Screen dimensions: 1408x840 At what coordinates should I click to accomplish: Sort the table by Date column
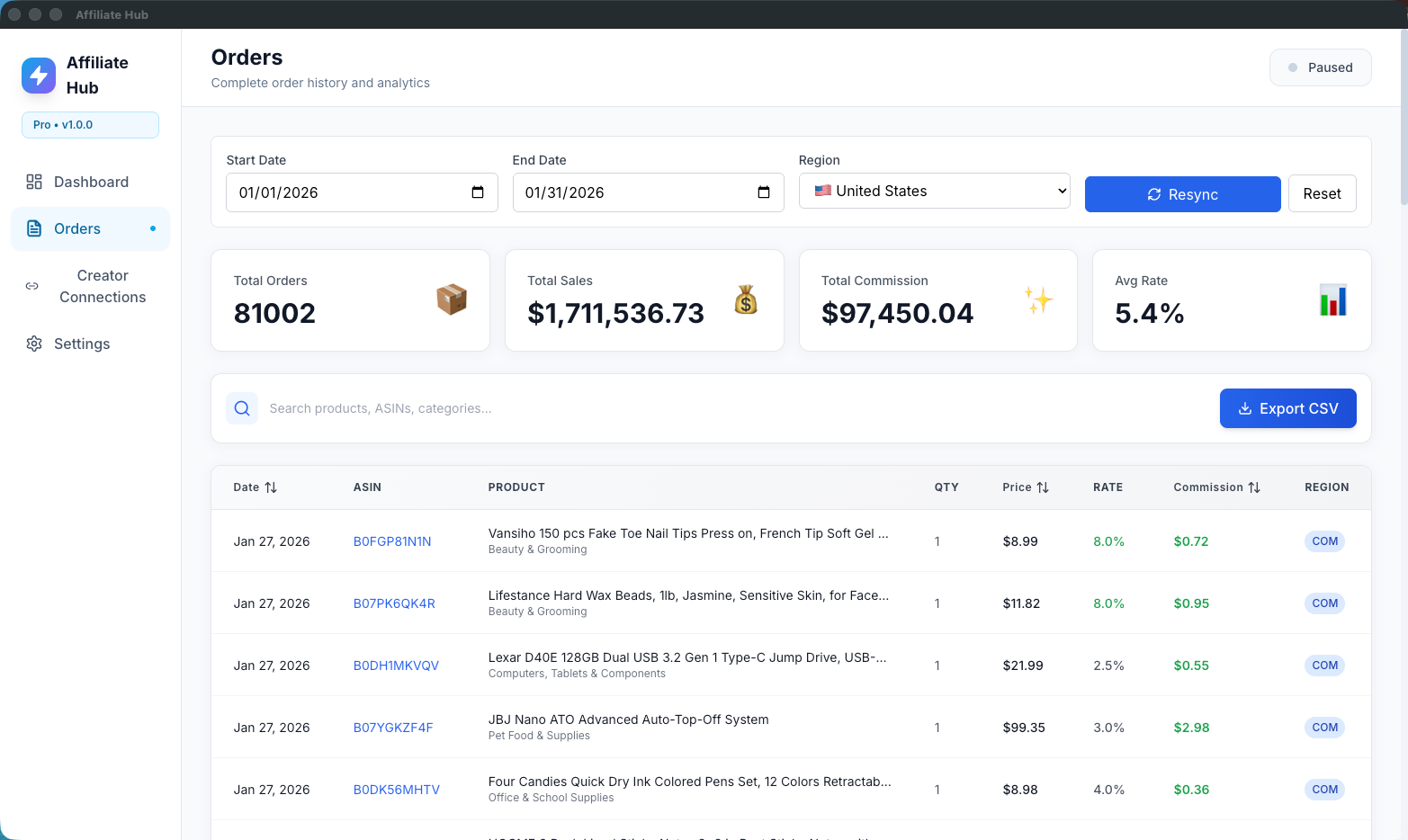click(255, 487)
